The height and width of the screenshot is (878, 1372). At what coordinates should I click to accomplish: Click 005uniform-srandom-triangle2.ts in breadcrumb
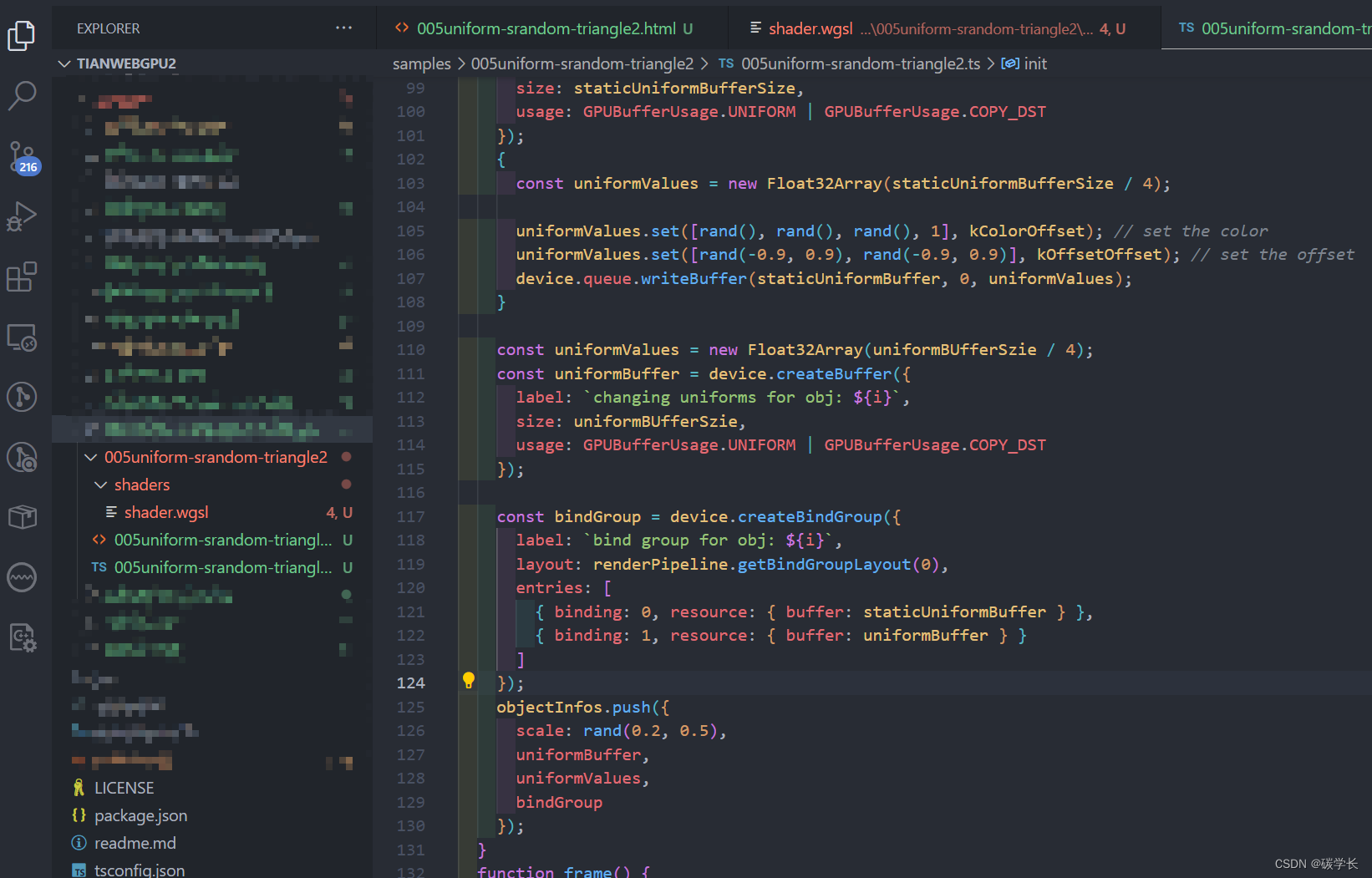(861, 63)
